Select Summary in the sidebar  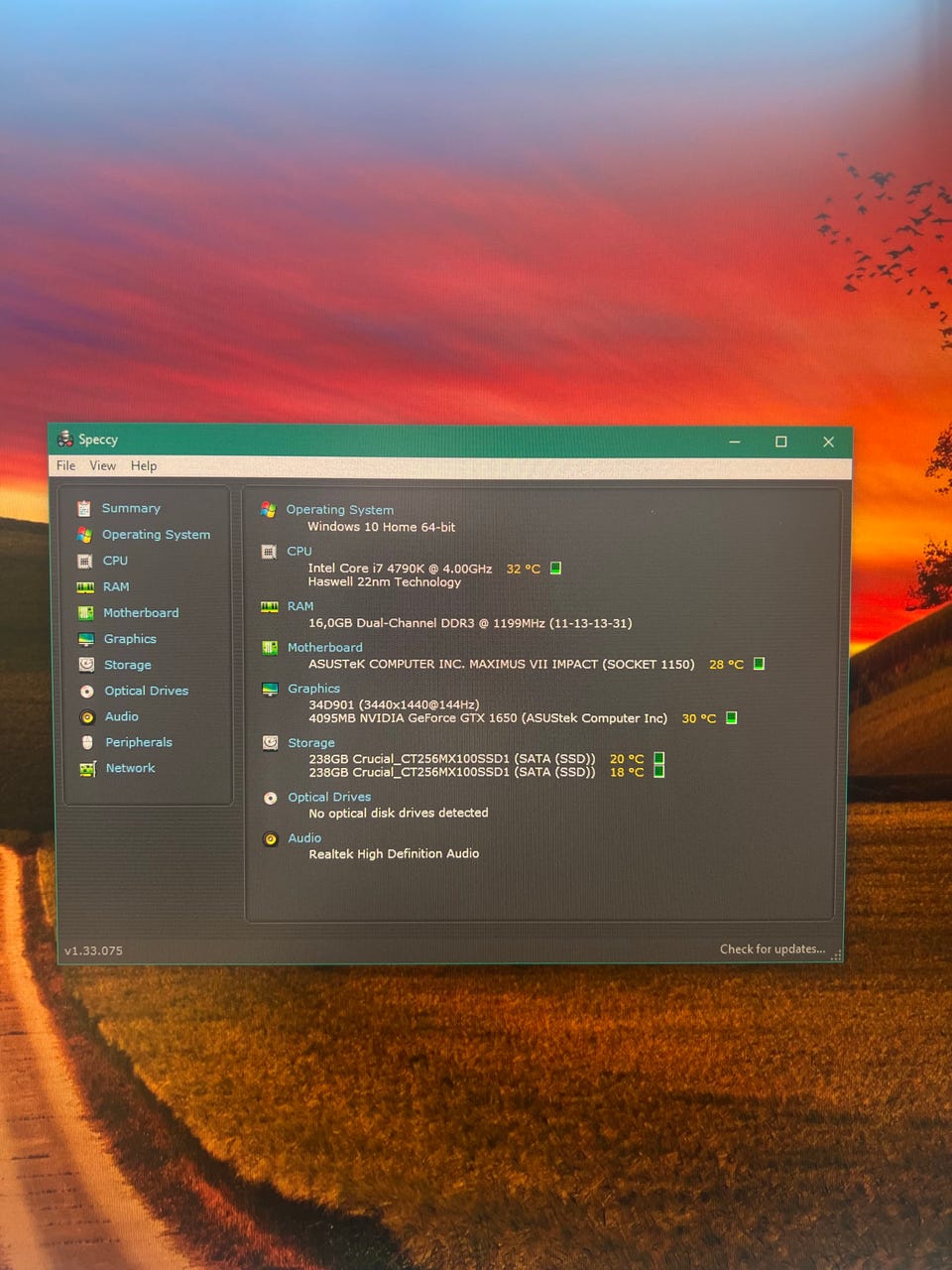[131, 508]
